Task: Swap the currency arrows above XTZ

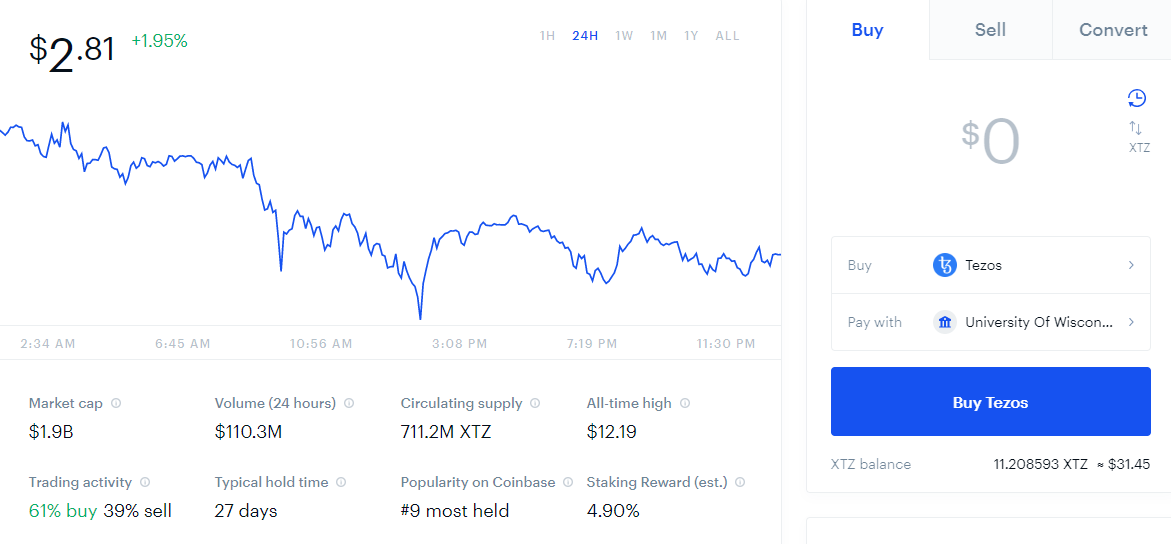Action: point(1135,128)
